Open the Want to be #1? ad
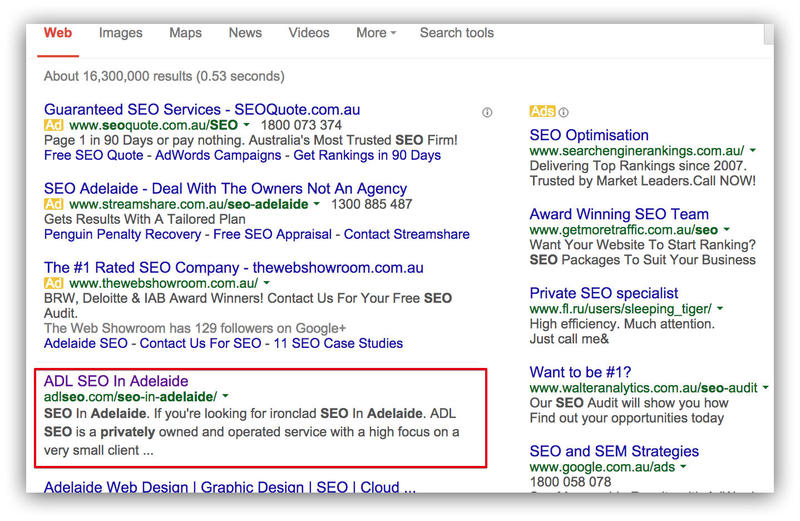The image size is (800, 521). (580, 373)
